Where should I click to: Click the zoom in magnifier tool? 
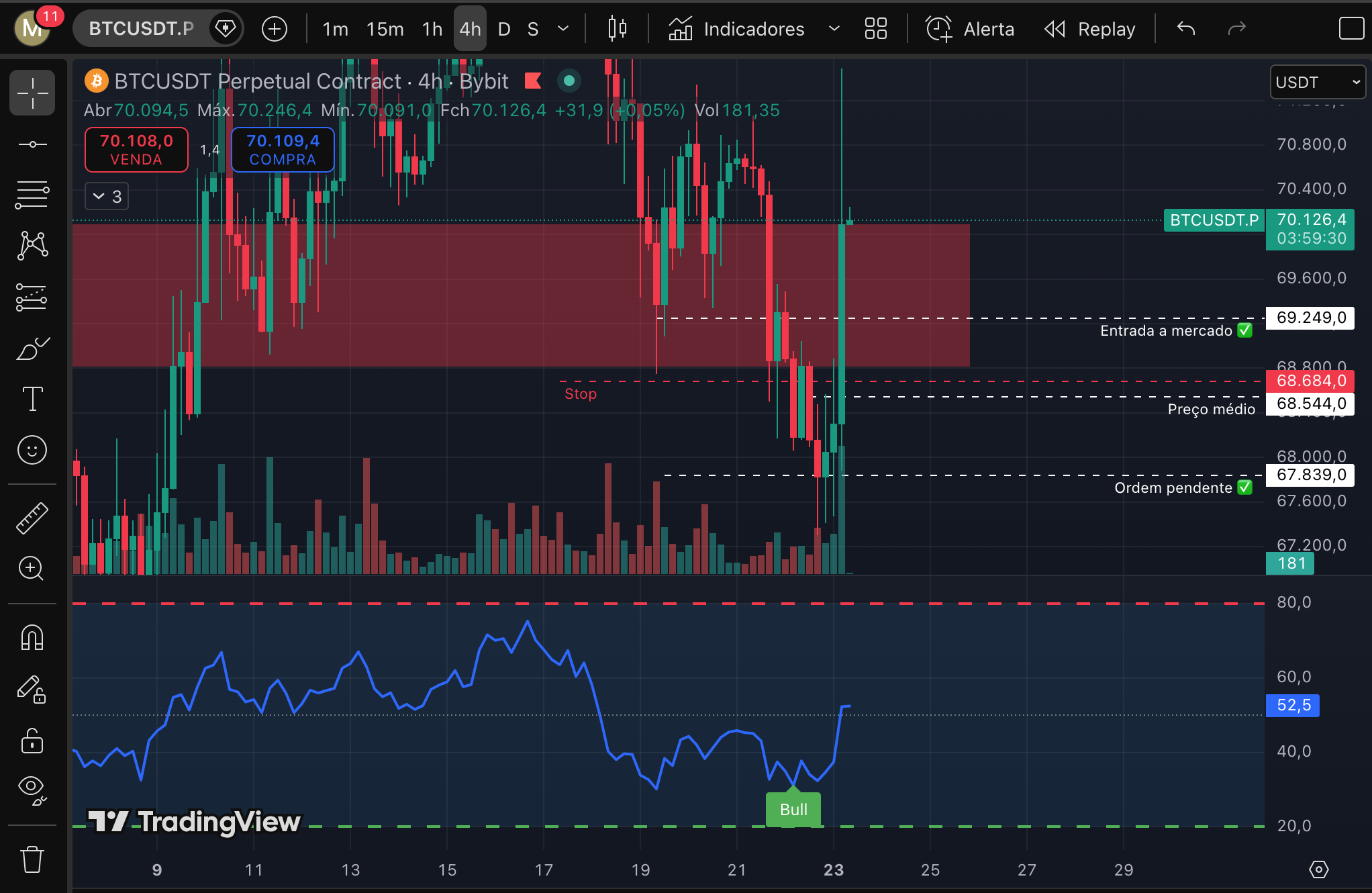32,569
